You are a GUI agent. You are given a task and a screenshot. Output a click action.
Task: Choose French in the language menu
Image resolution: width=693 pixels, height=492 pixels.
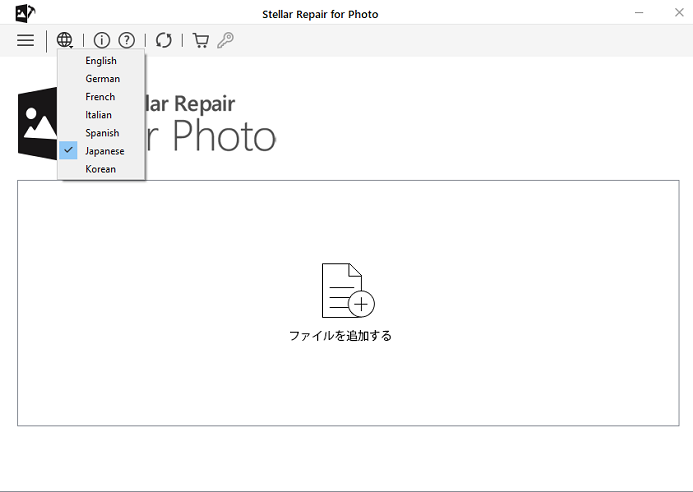click(x=100, y=97)
